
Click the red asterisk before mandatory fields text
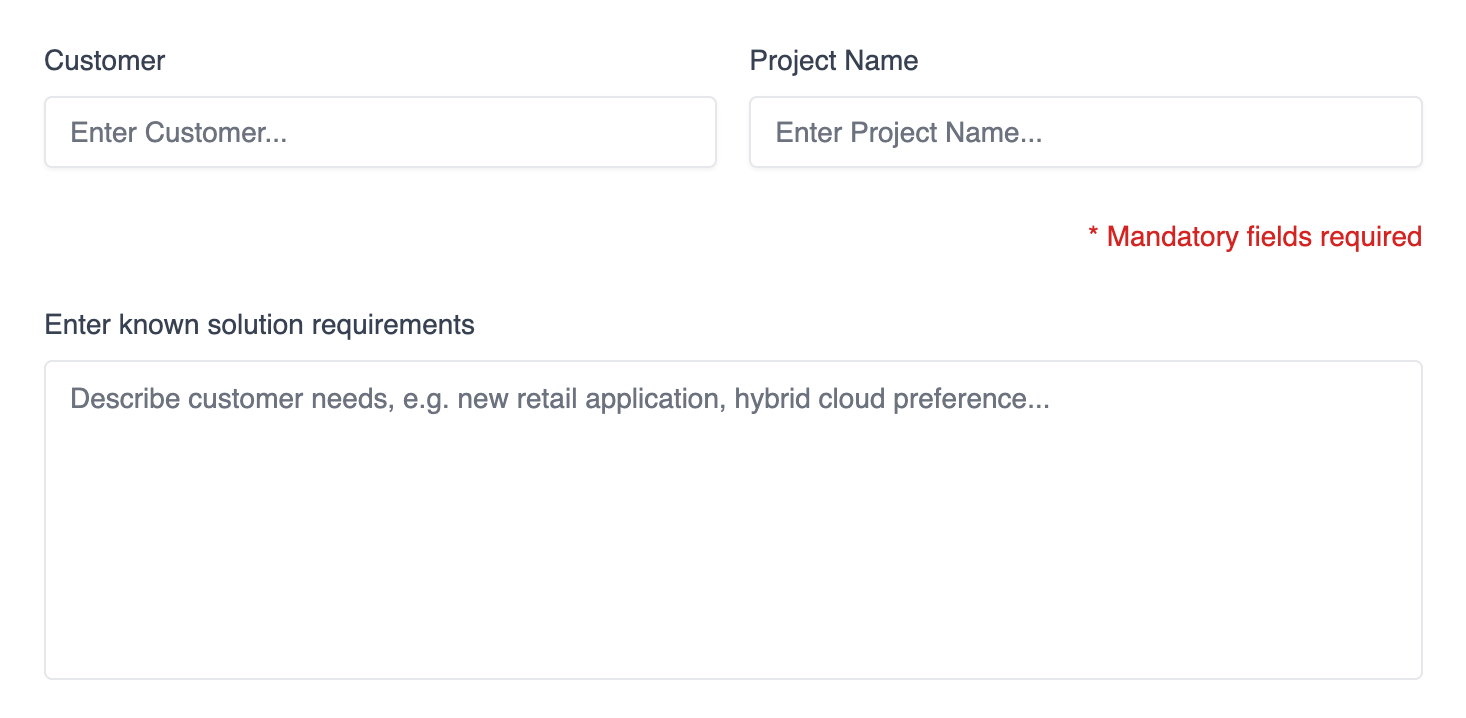pos(1093,237)
